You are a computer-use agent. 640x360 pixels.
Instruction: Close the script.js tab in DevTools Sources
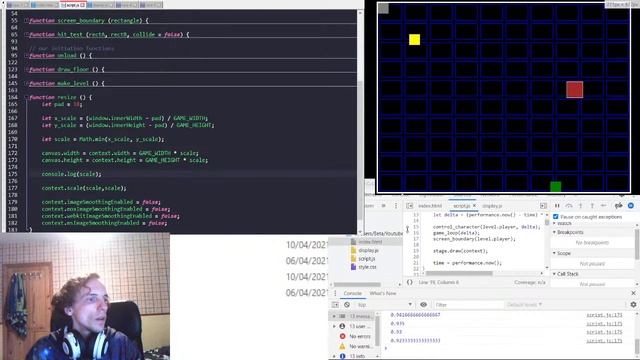point(474,206)
